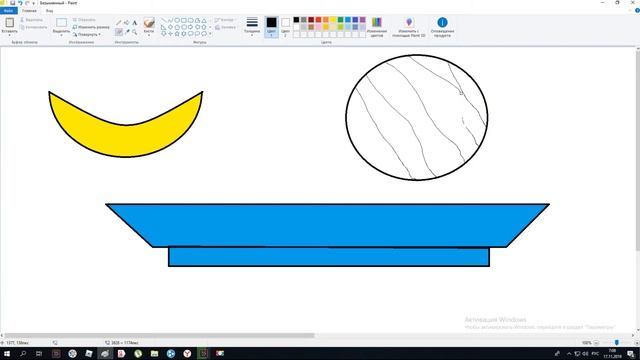The image size is (640, 360).
Task: Click Edit with Paint 3D
Action: click(x=409, y=27)
